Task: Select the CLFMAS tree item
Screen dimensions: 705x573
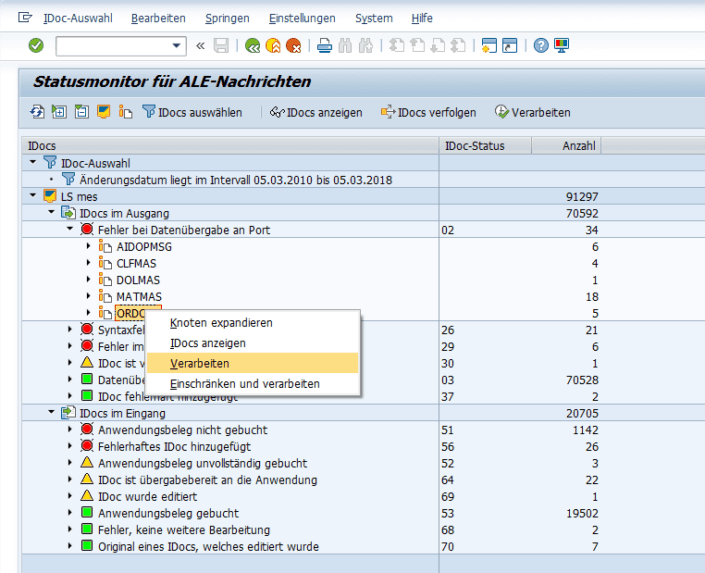Action: coord(136,263)
